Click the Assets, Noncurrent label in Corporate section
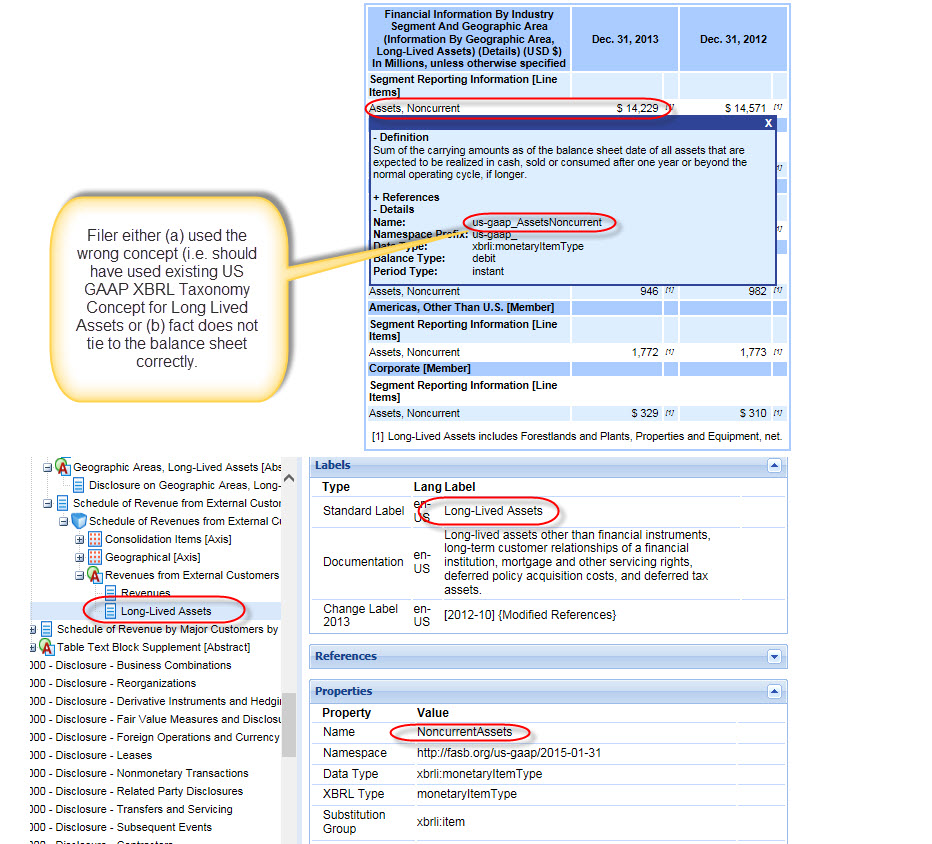932x844 pixels. (x=414, y=413)
